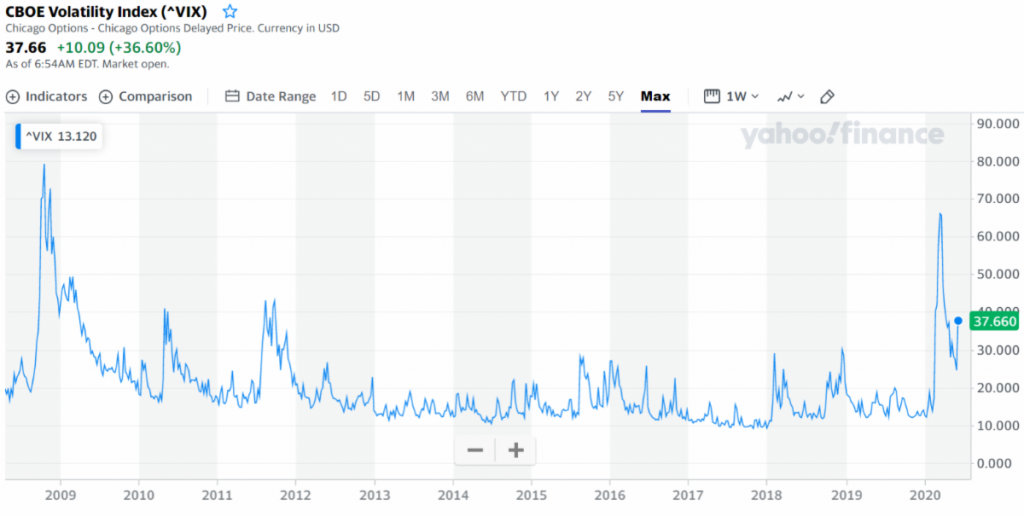The image size is (1024, 516).
Task: Click the pencil draw tool icon
Action: click(x=827, y=97)
